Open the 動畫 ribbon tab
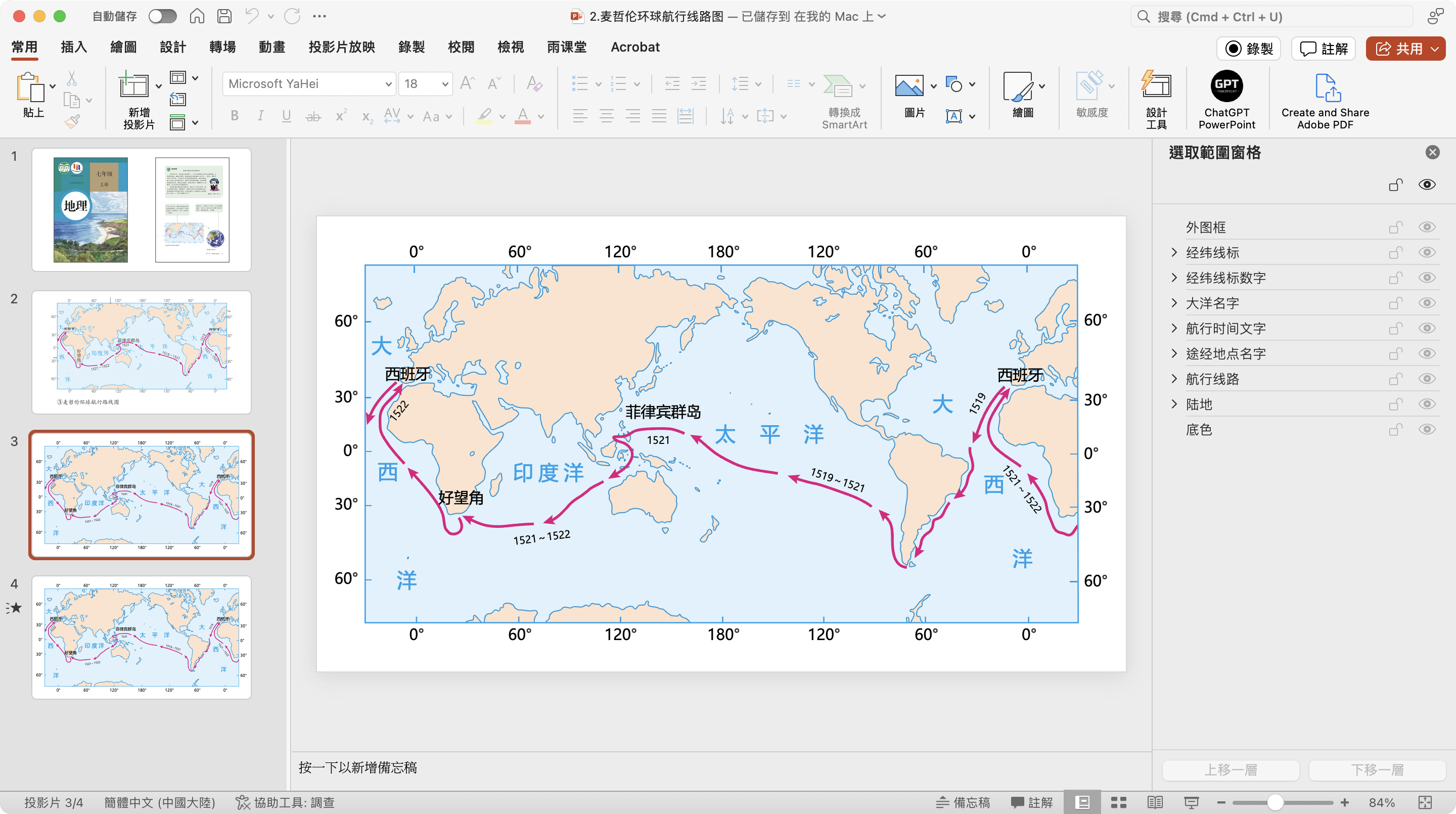The width and height of the screenshot is (1456, 814). pyautogui.click(x=272, y=47)
